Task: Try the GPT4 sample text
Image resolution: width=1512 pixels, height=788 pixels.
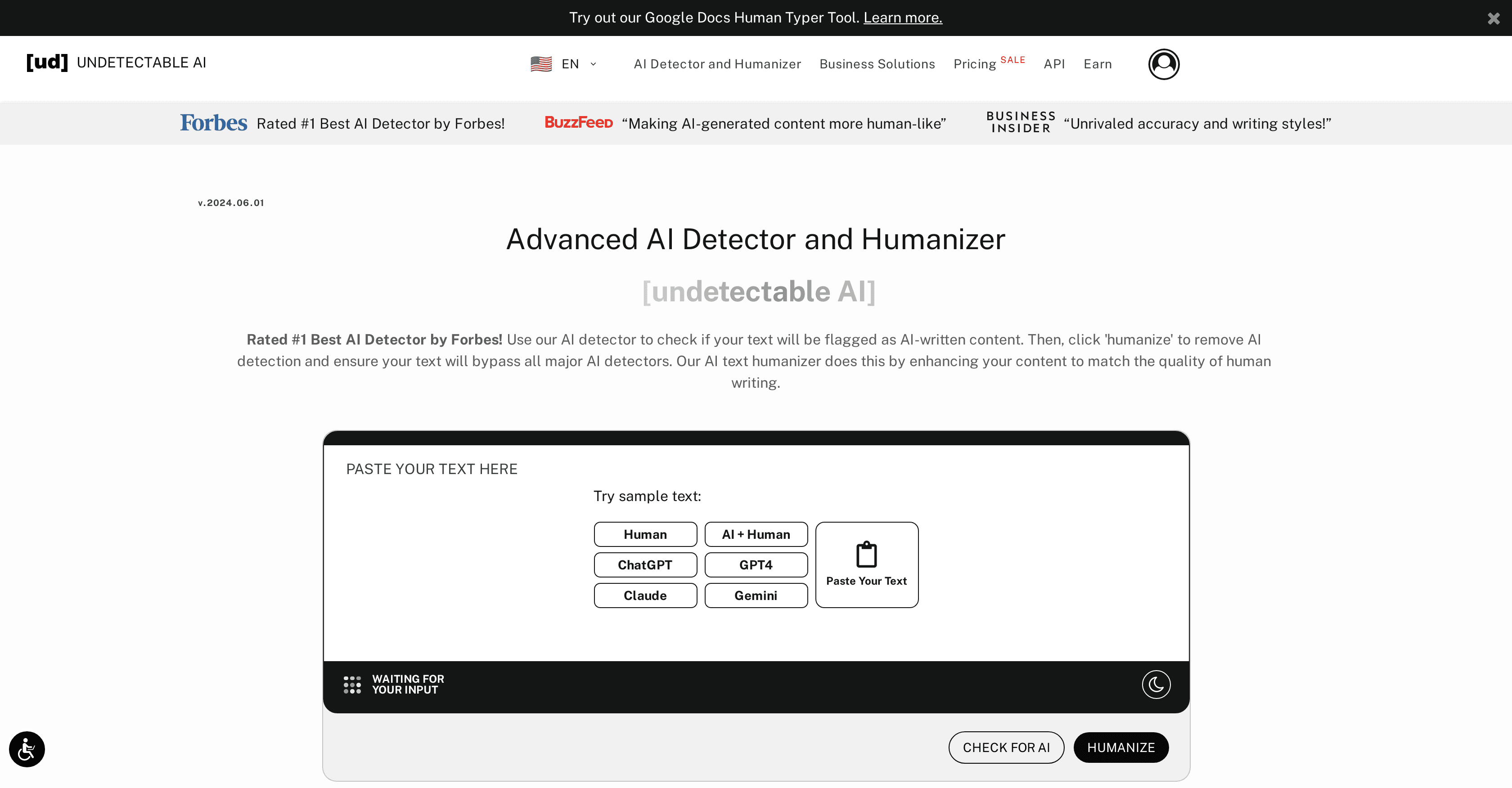Action: click(756, 564)
